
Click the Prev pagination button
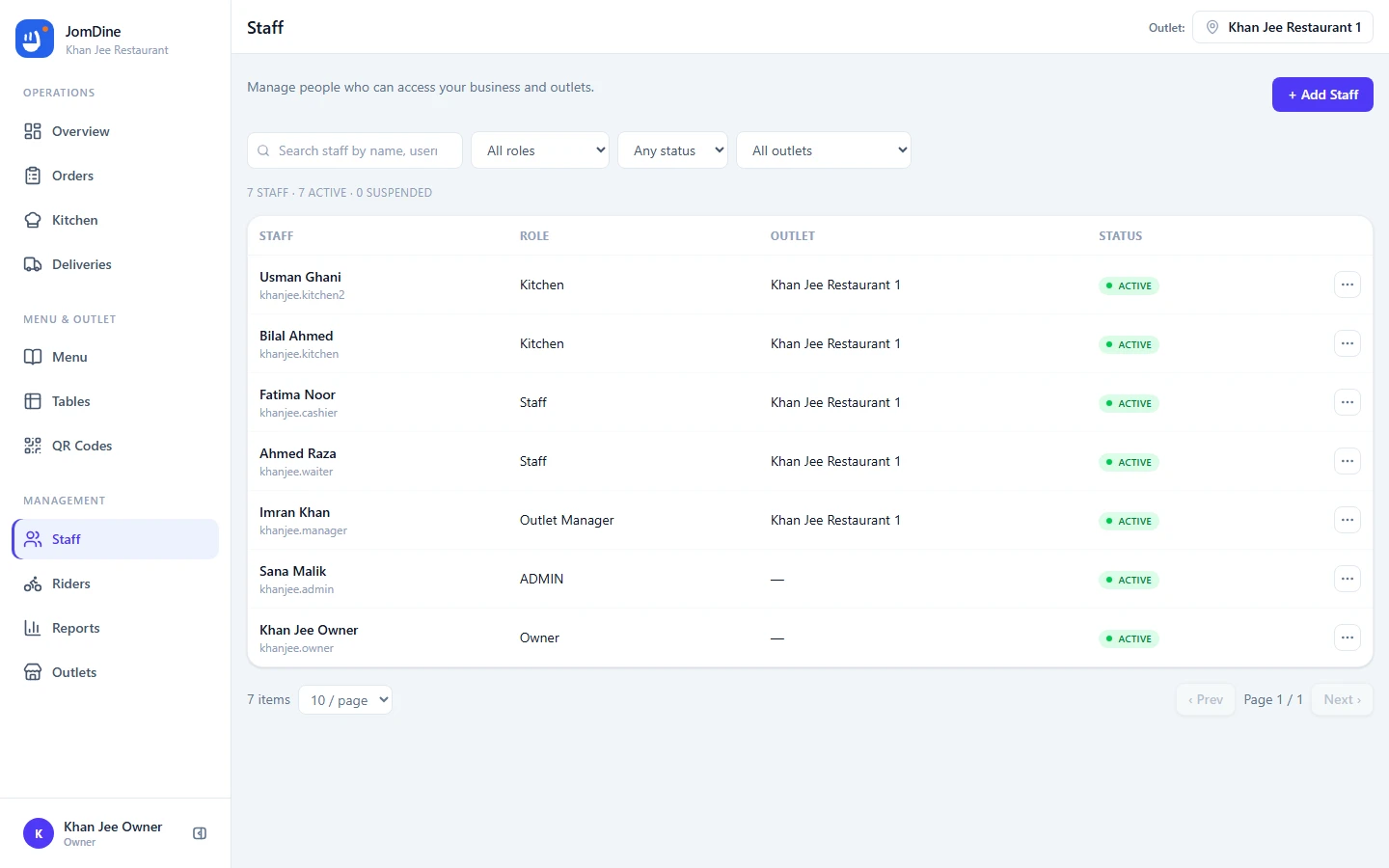[1206, 700]
